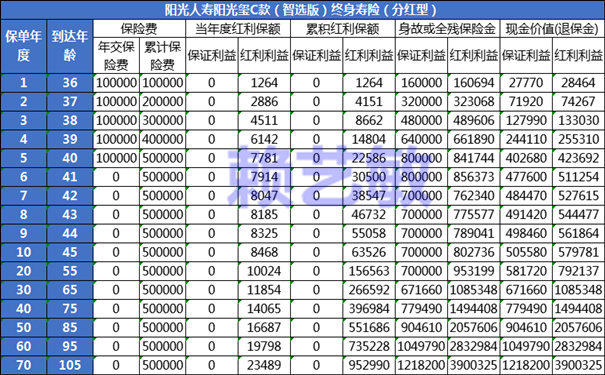This screenshot has width=605, height=375.
Task: Select the 保险费 group header
Action: tap(139, 29)
